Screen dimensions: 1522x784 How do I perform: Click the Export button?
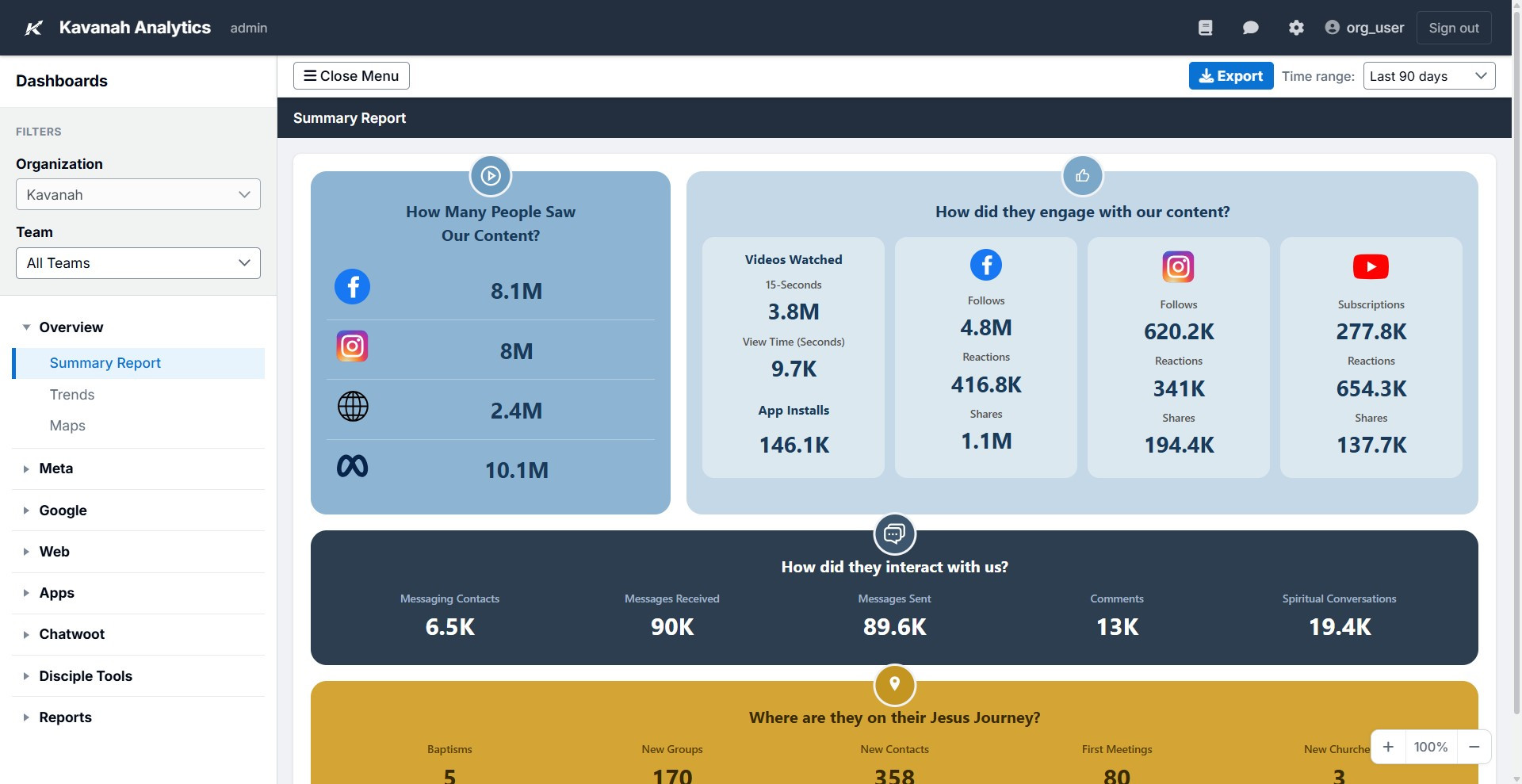click(1231, 75)
